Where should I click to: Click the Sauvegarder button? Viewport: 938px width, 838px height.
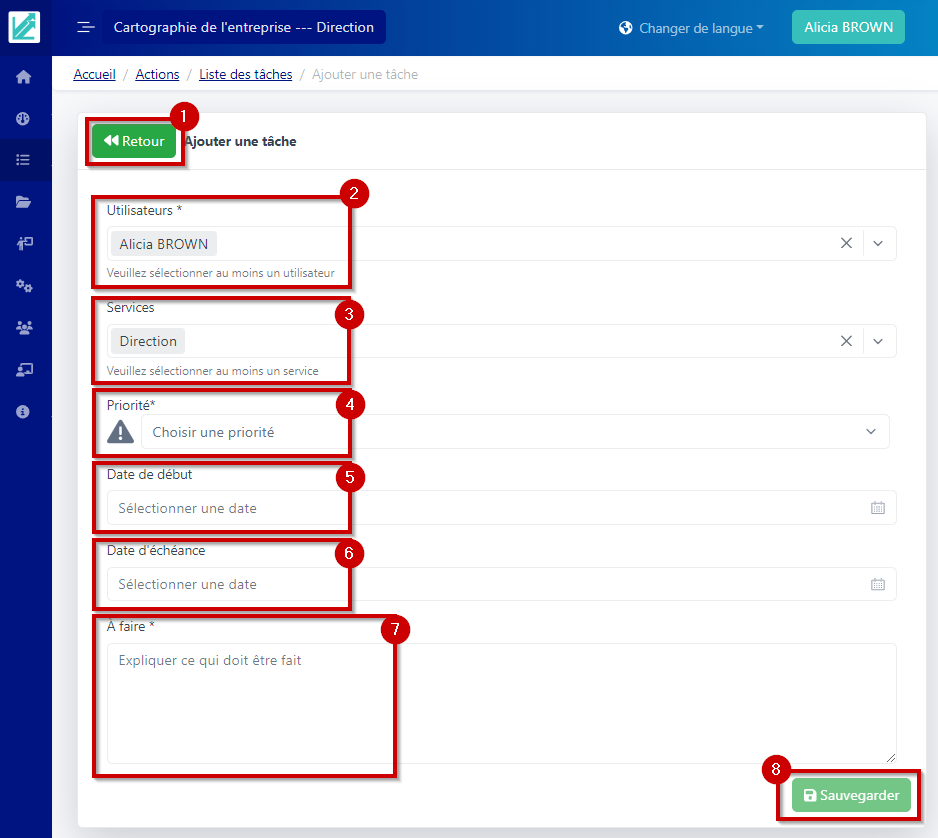pyautogui.click(x=851, y=796)
